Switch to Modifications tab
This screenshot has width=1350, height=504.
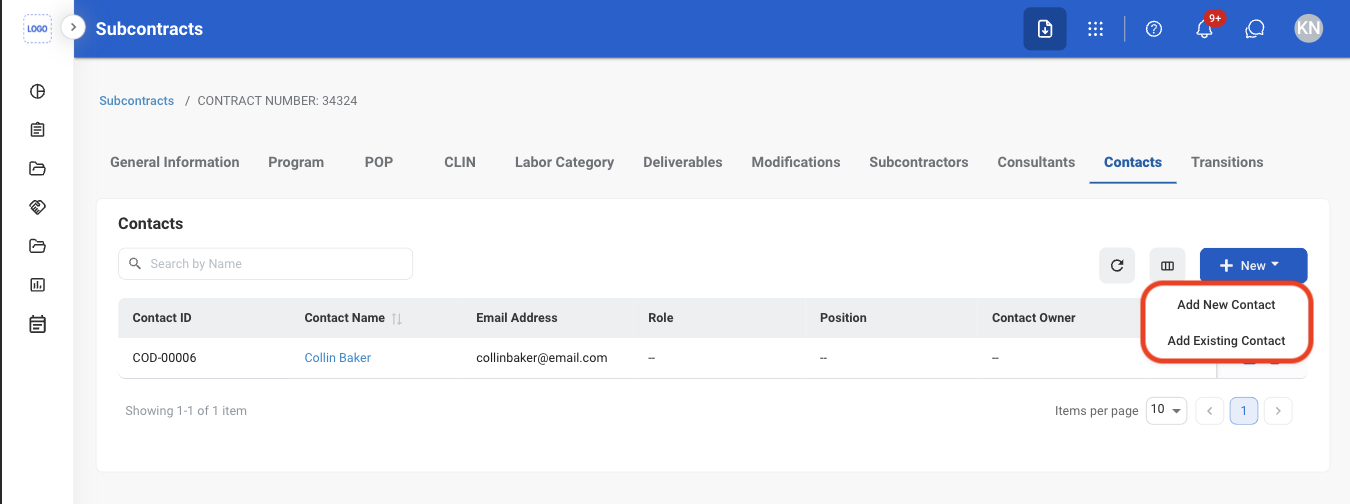796,162
